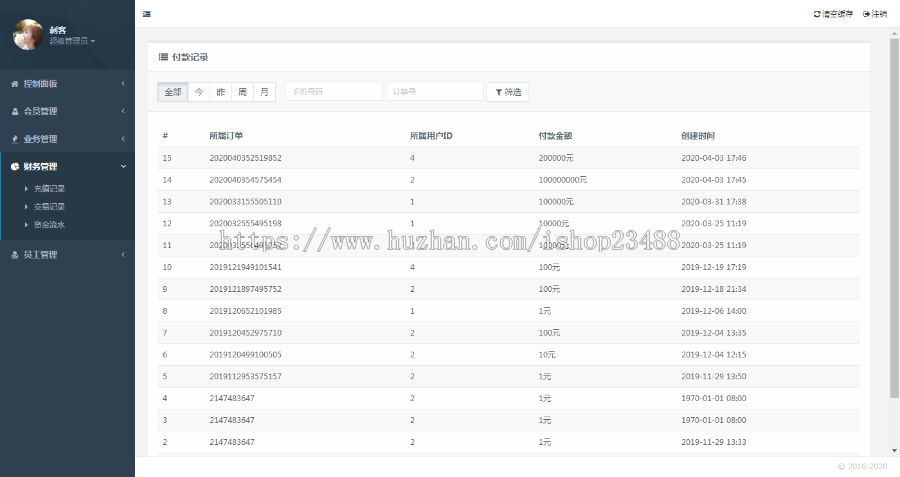
Task: Toggle the sidebar with the hamburger icon
Action: click(x=147, y=14)
